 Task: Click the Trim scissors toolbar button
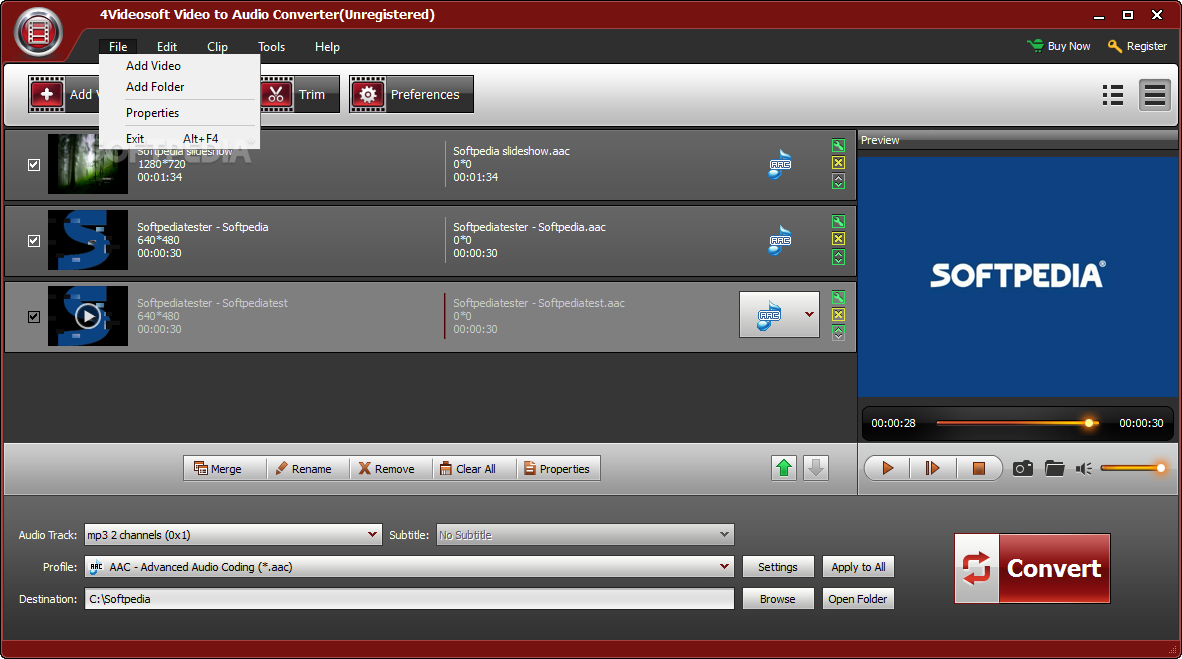point(299,94)
